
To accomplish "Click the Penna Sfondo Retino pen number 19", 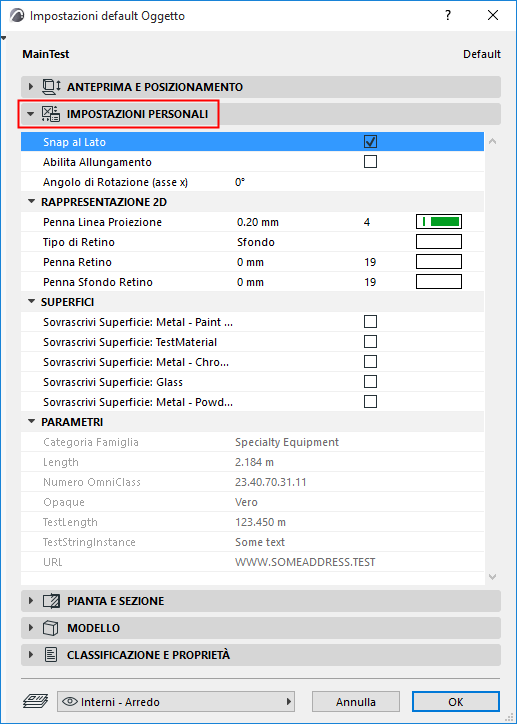I will (x=370, y=282).
